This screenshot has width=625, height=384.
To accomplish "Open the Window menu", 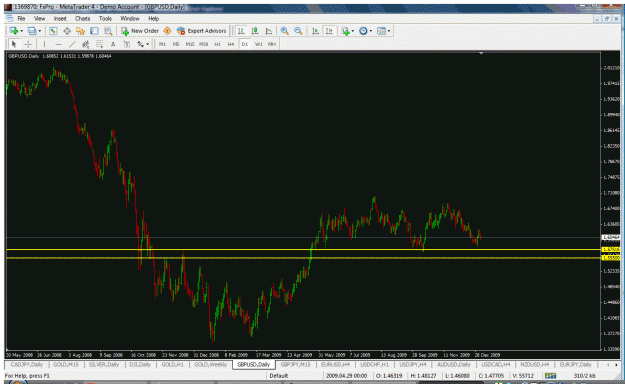I will tap(130, 19).
